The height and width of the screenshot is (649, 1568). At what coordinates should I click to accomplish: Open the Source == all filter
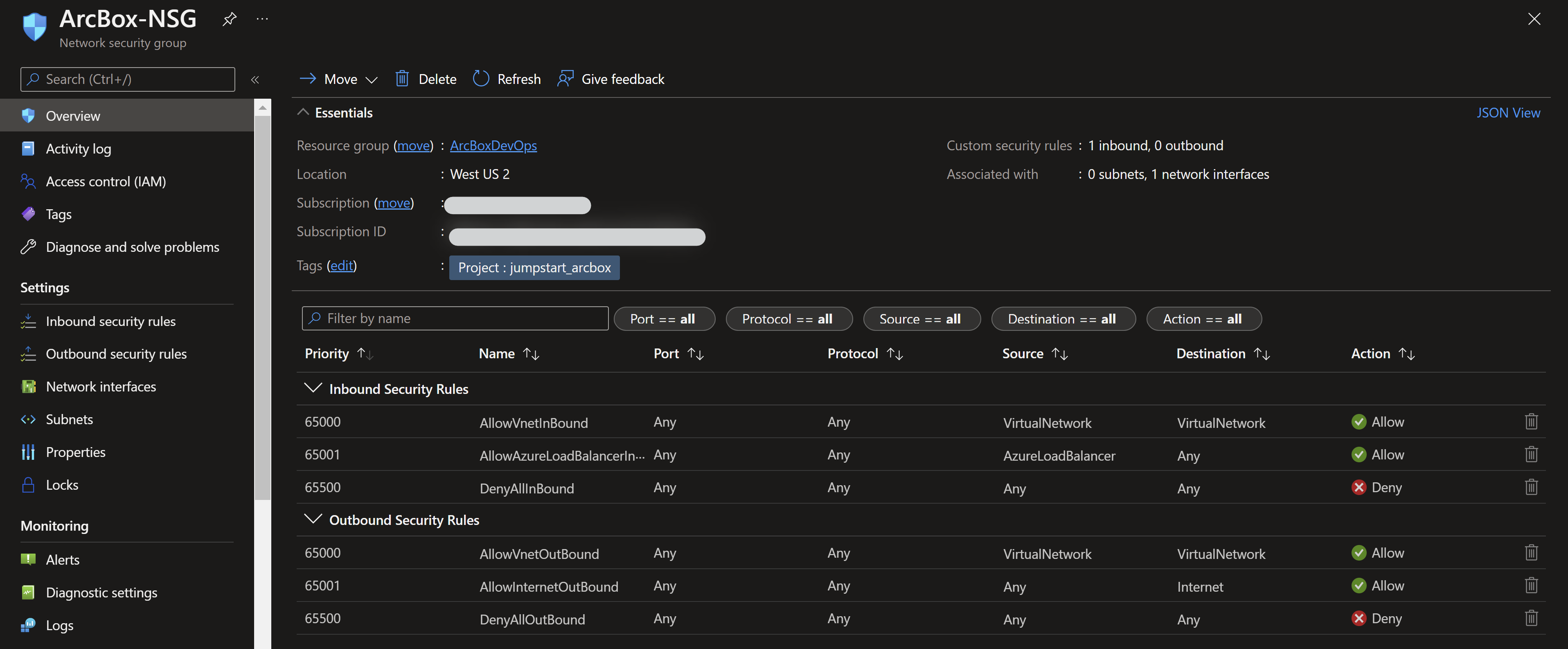921,319
